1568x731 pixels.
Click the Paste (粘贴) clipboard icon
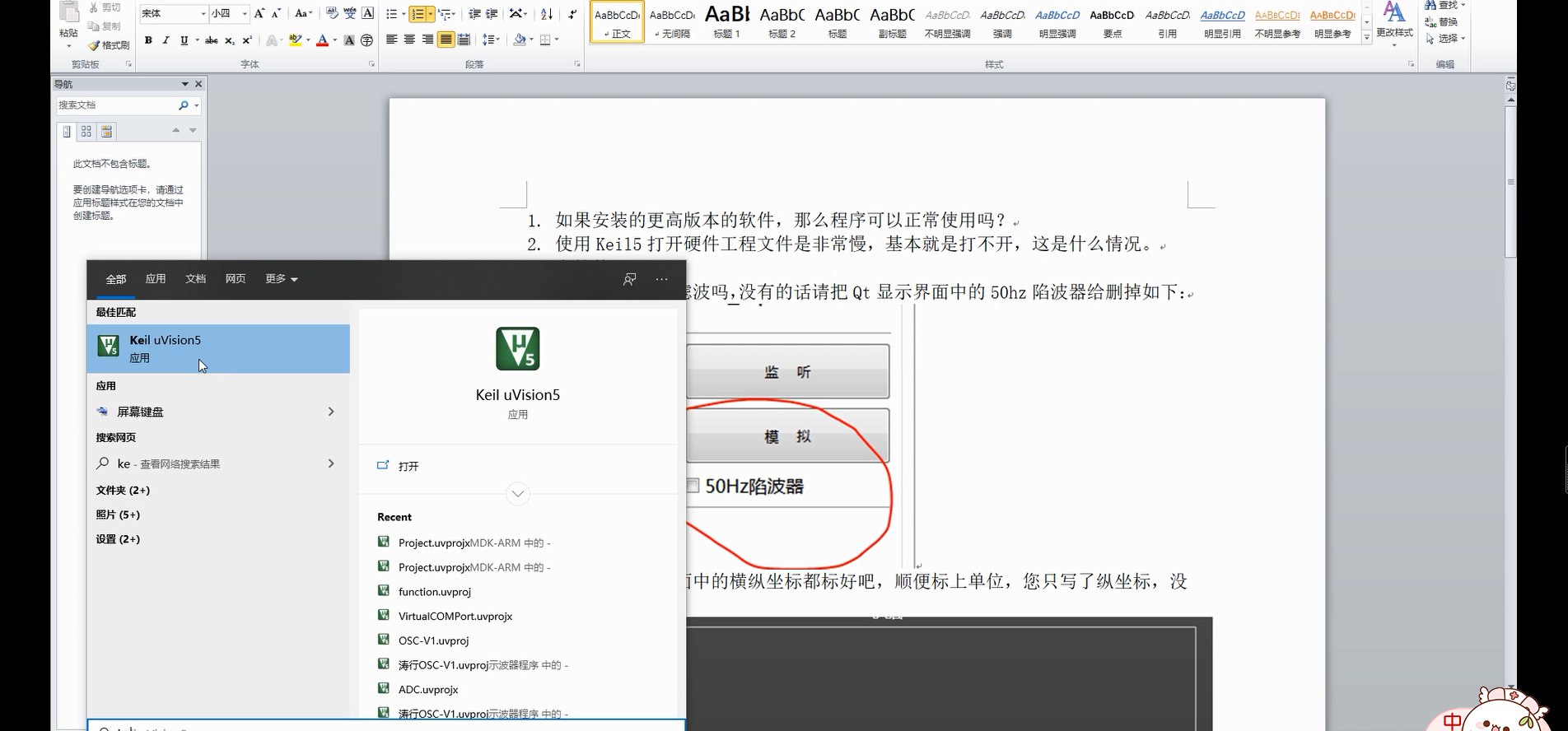[x=69, y=13]
